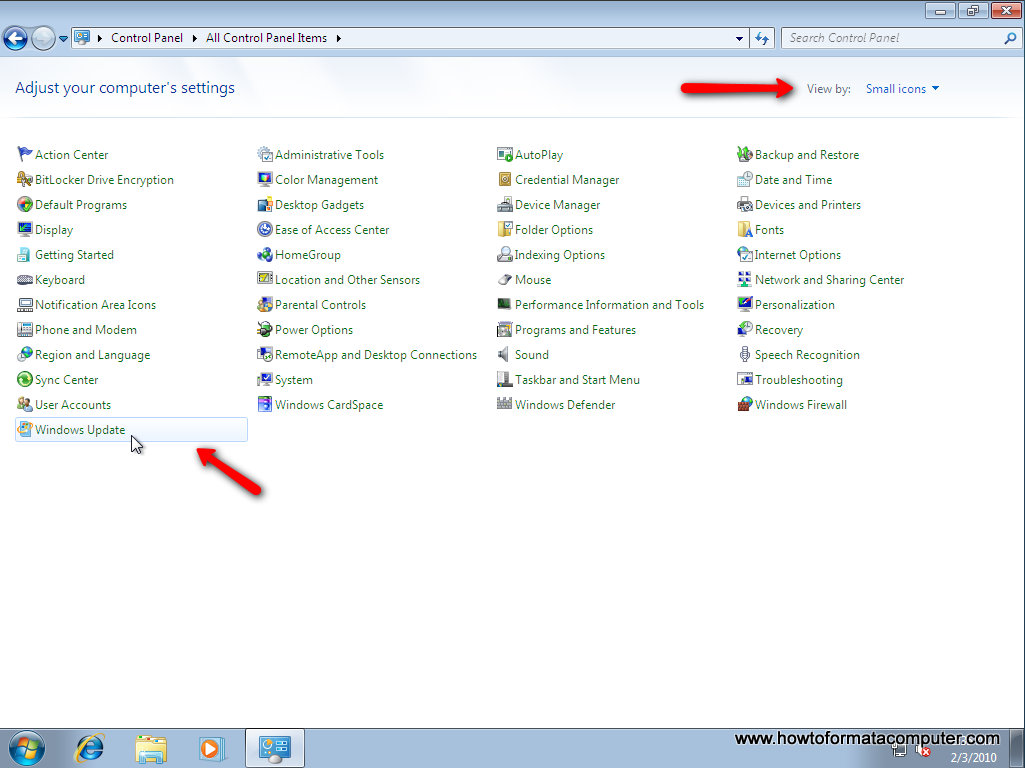Click the search magnifier icon

point(1010,39)
